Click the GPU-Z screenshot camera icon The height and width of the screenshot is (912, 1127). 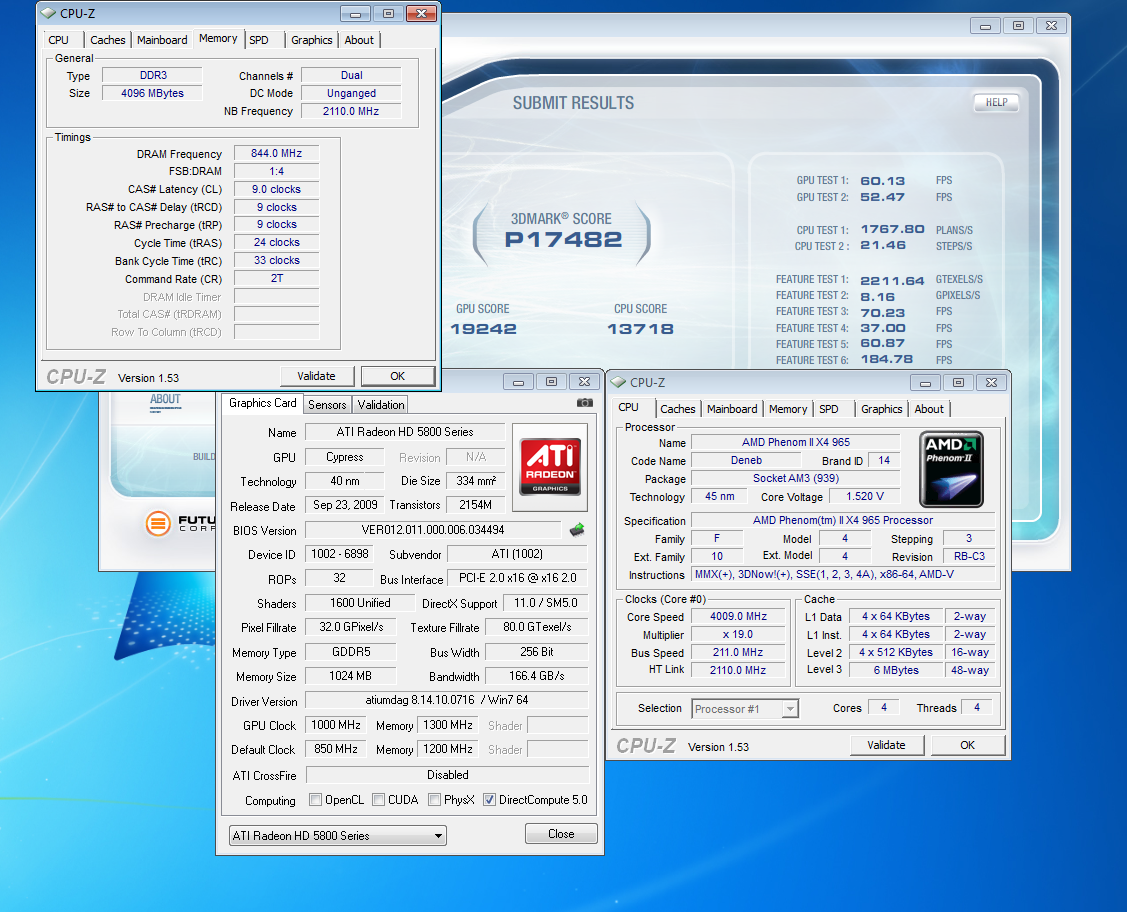pos(584,403)
